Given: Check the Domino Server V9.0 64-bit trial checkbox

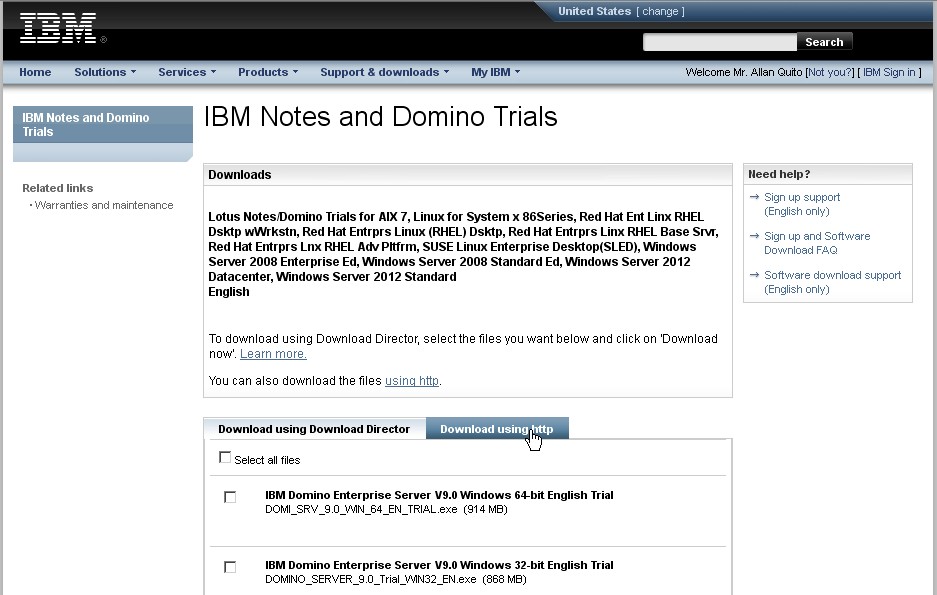Looking at the screenshot, I should pyautogui.click(x=230, y=496).
